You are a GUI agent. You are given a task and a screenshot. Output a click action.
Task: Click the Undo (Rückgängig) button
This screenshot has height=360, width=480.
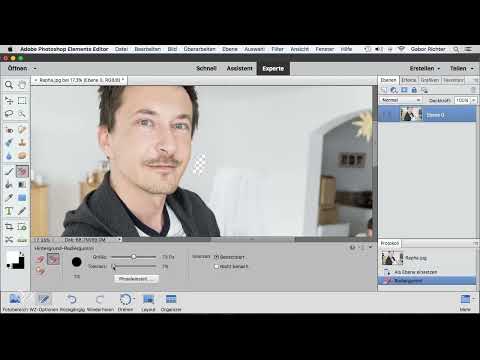point(72,302)
